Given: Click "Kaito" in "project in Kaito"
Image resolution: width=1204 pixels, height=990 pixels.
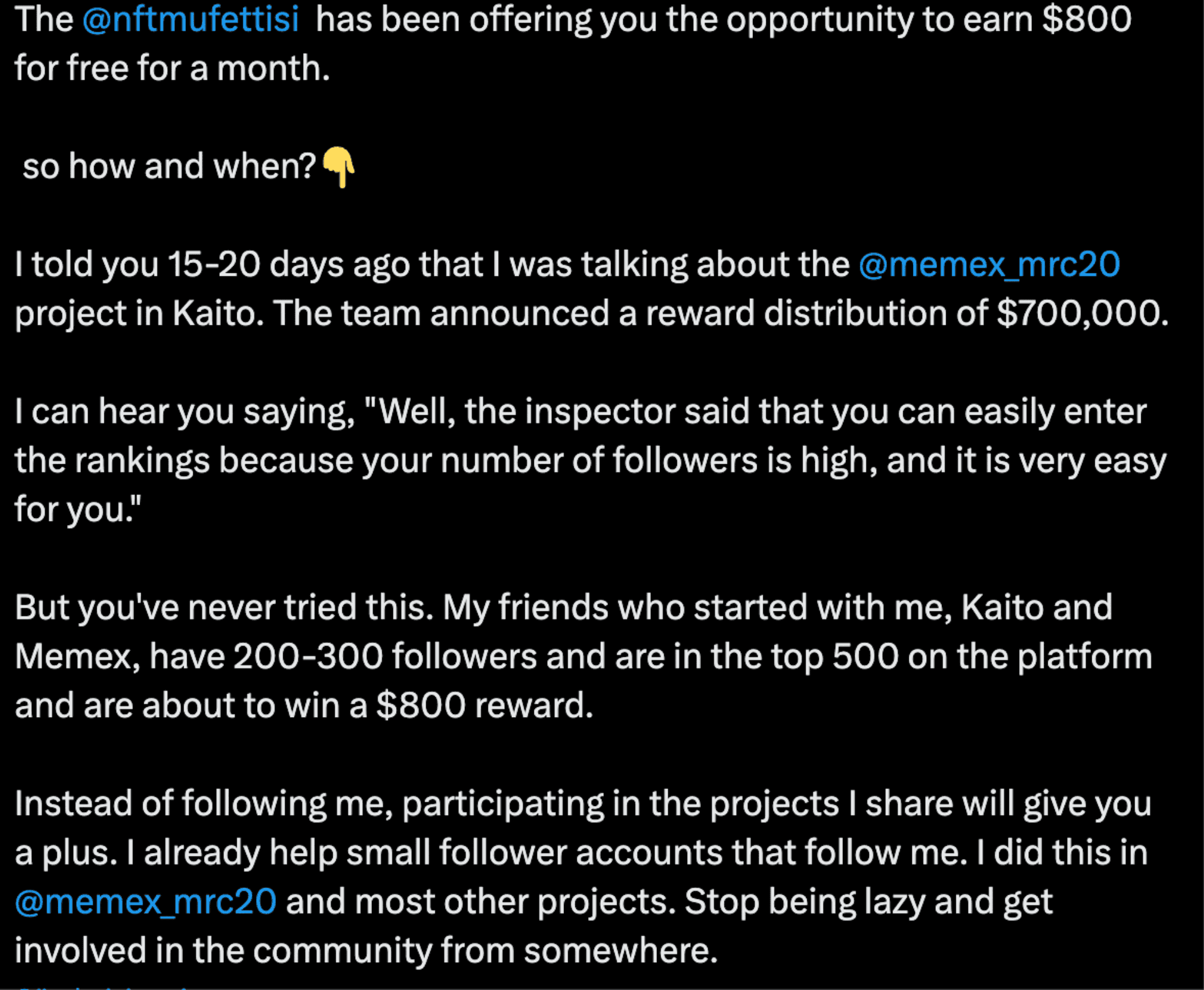Looking at the screenshot, I should [217, 313].
